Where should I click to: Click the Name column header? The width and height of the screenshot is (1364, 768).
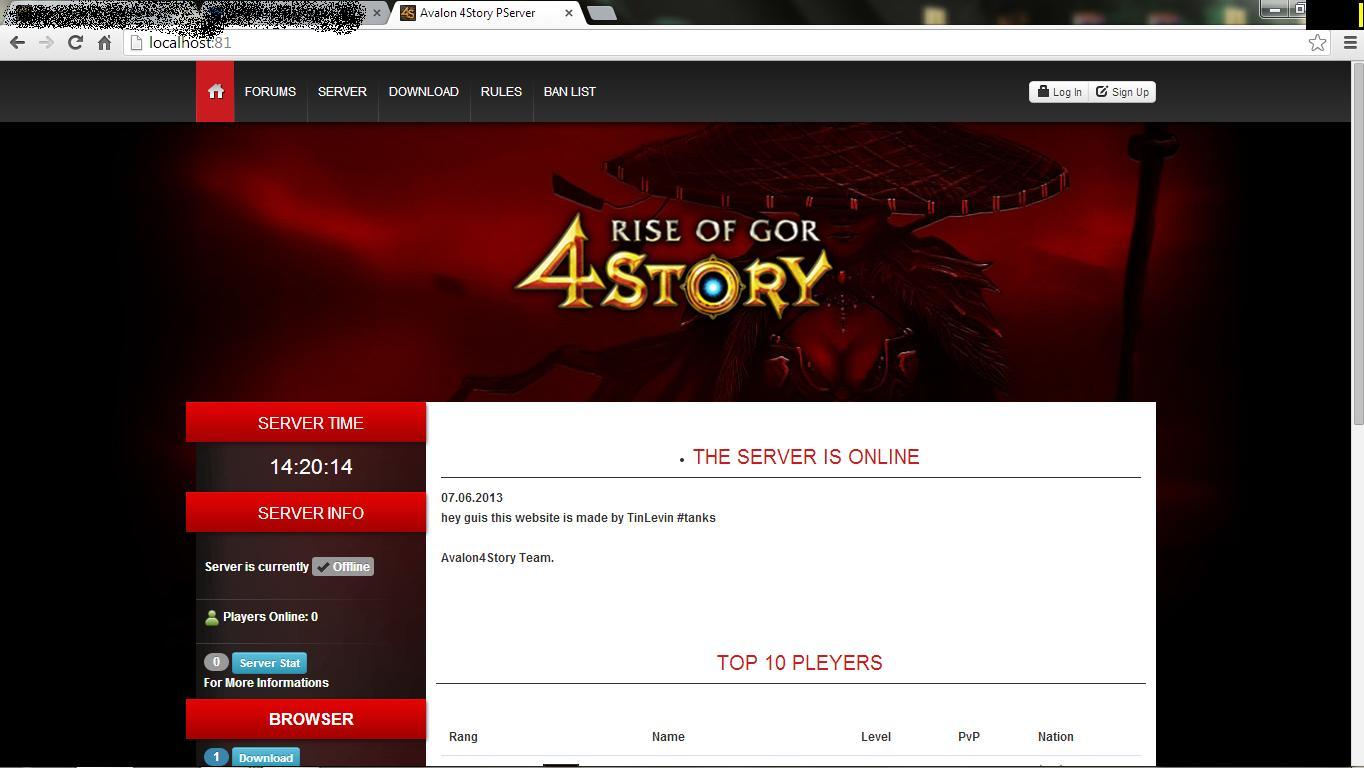668,737
